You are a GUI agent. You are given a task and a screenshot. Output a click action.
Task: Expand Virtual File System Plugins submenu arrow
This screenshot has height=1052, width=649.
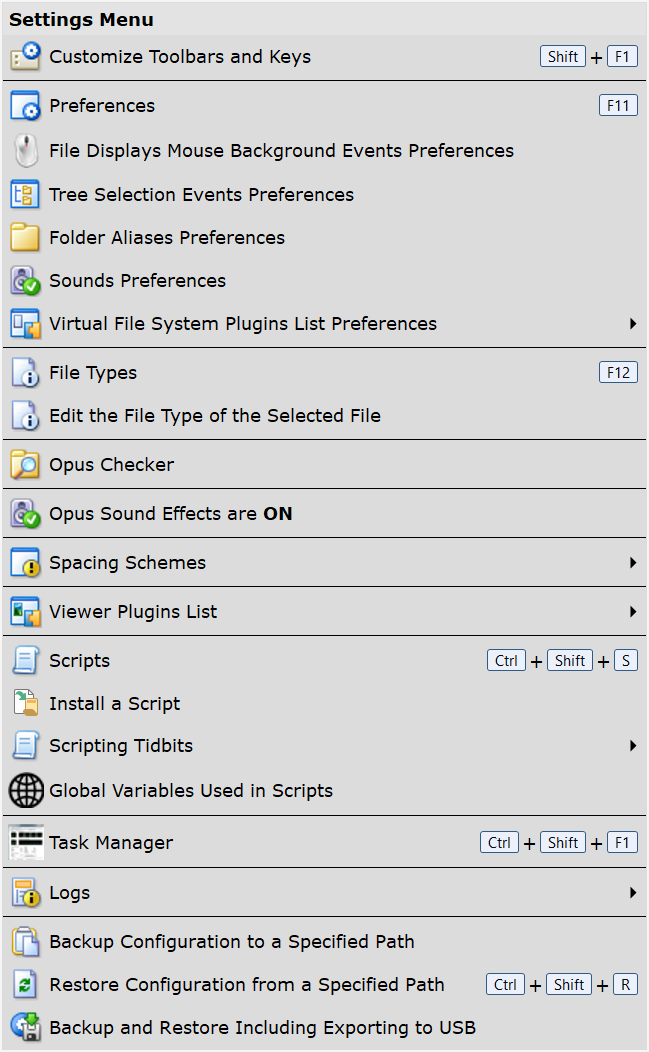633,324
